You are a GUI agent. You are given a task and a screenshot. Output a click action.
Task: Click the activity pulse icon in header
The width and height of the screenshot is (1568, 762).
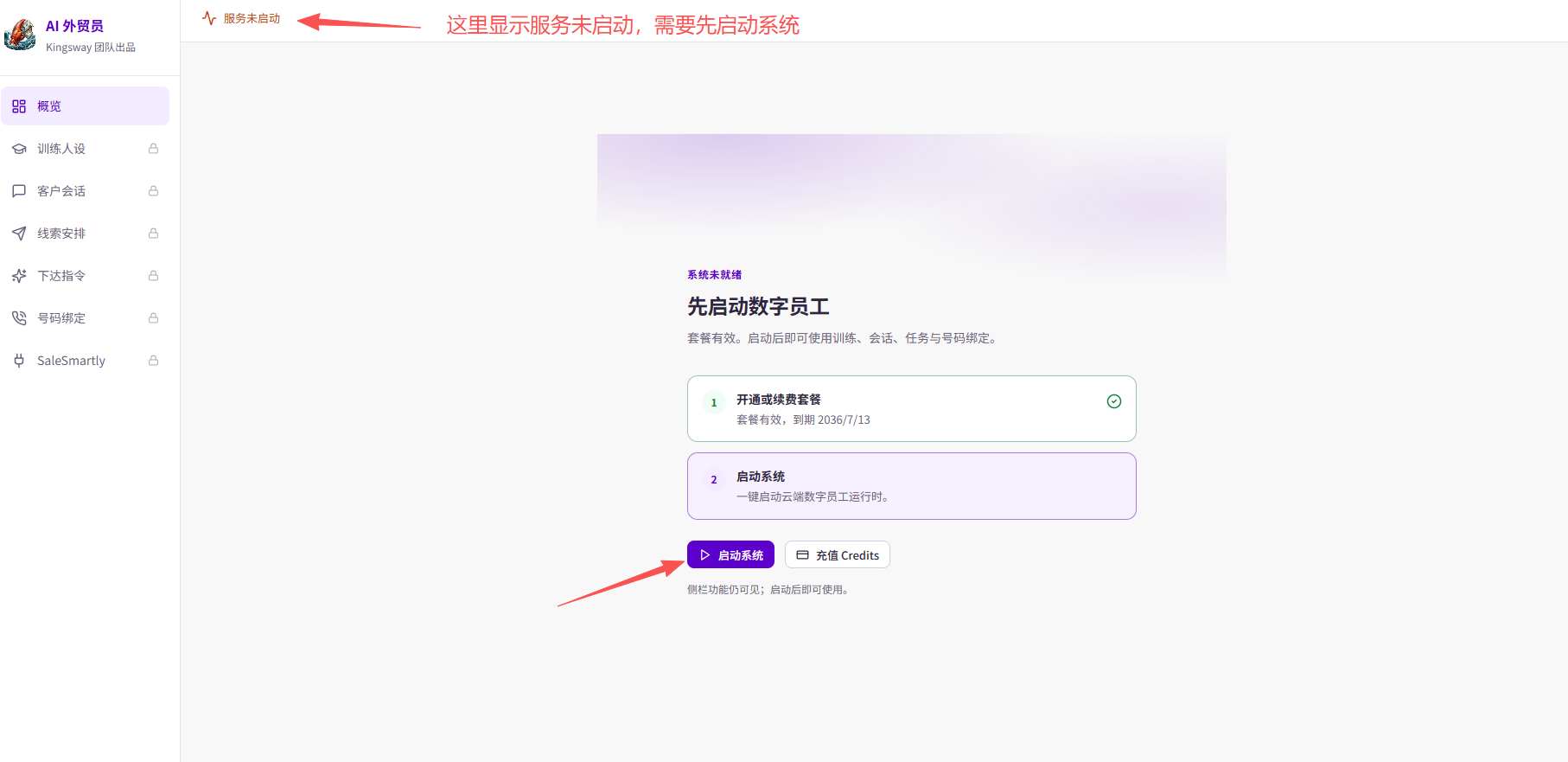click(x=209, y=18)
